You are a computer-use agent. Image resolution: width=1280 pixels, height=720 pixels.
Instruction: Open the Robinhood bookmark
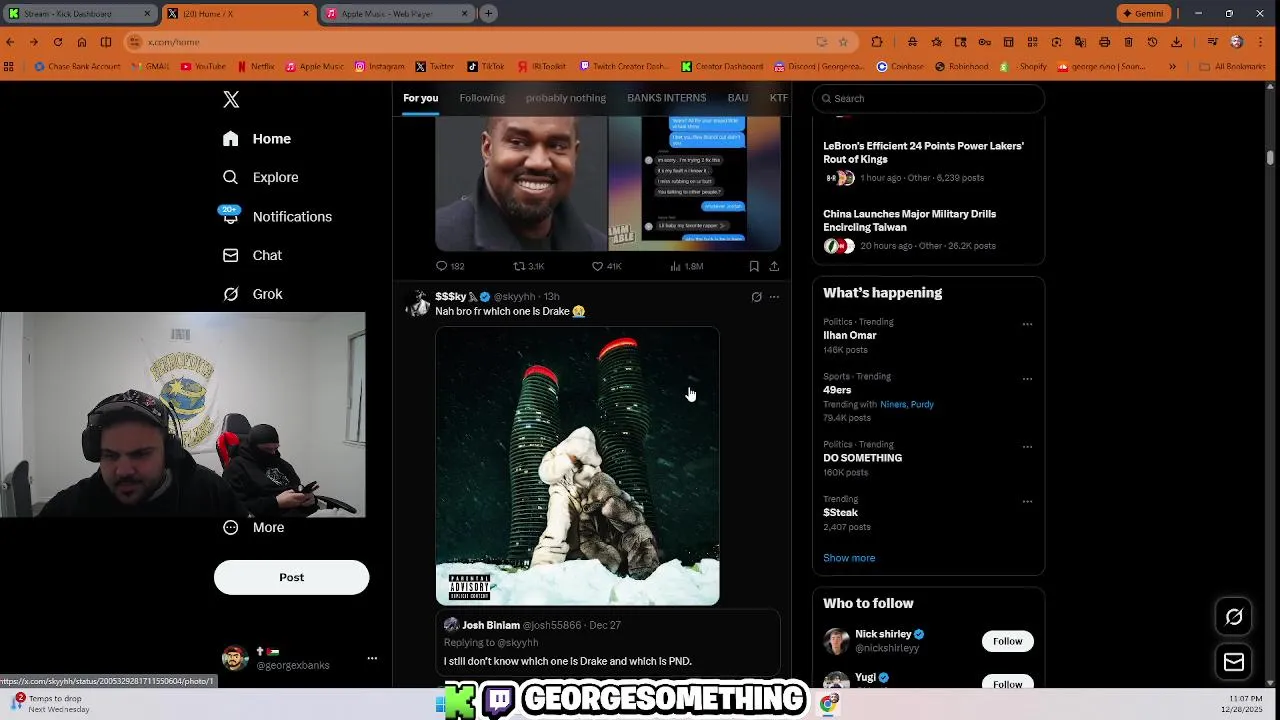(962, 67)
